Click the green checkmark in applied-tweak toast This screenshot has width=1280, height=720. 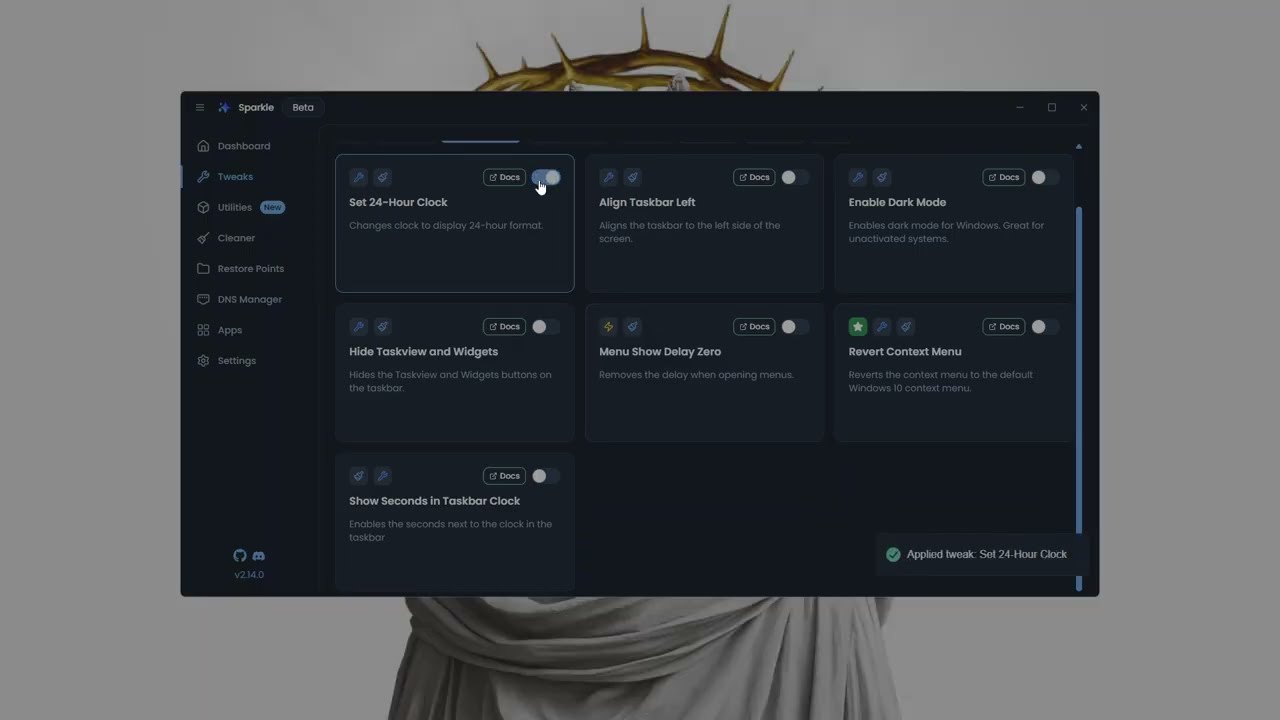[893, 554]
